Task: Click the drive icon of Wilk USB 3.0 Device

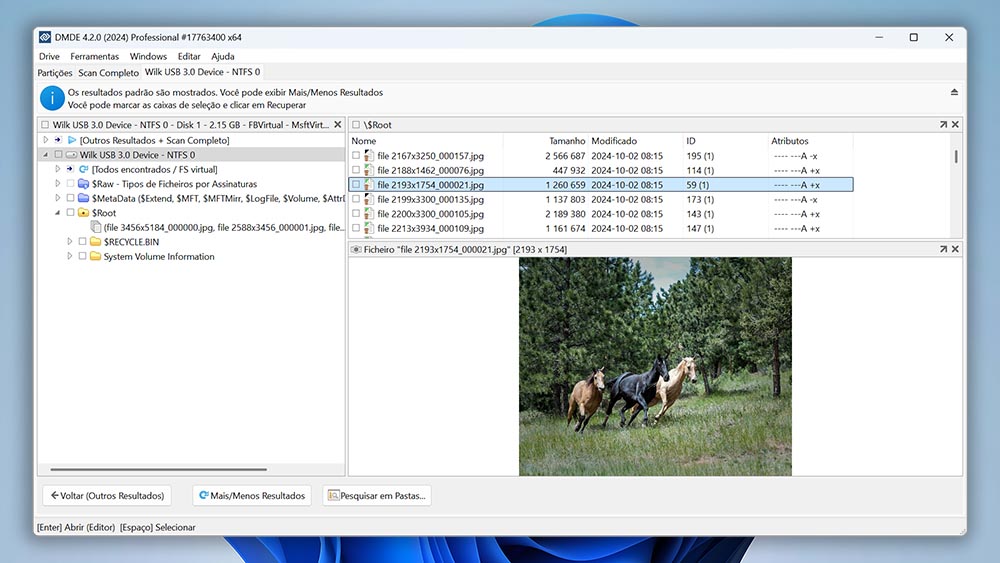Action: coord(71,155)
